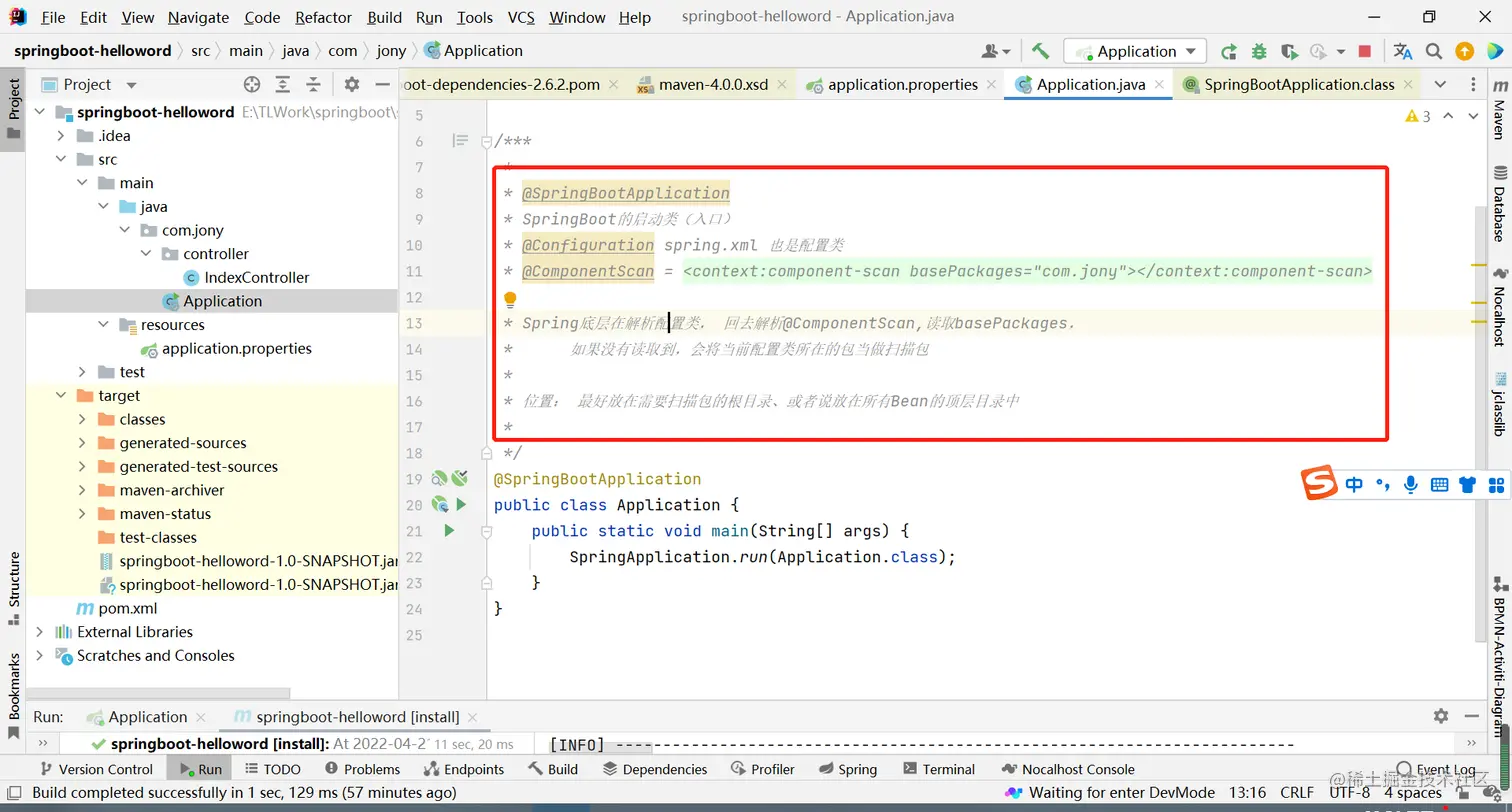
Task: Open Search Everywhere magnifier icon
Action: pyautogui.click(x=1434, y=51)
